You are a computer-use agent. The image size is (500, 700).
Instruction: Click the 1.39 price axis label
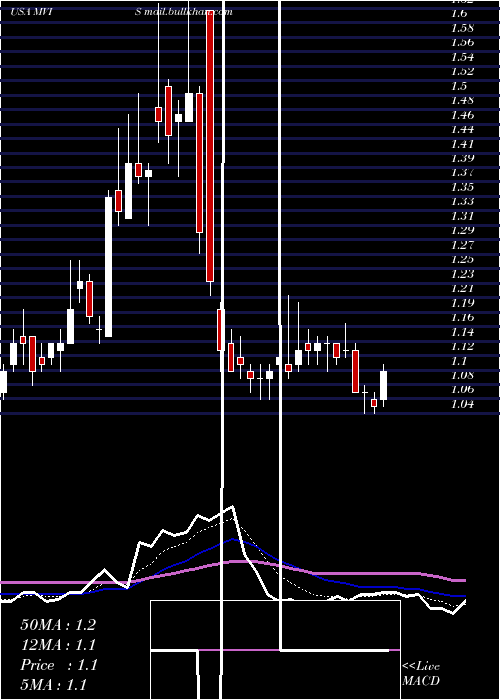(462, 158)
